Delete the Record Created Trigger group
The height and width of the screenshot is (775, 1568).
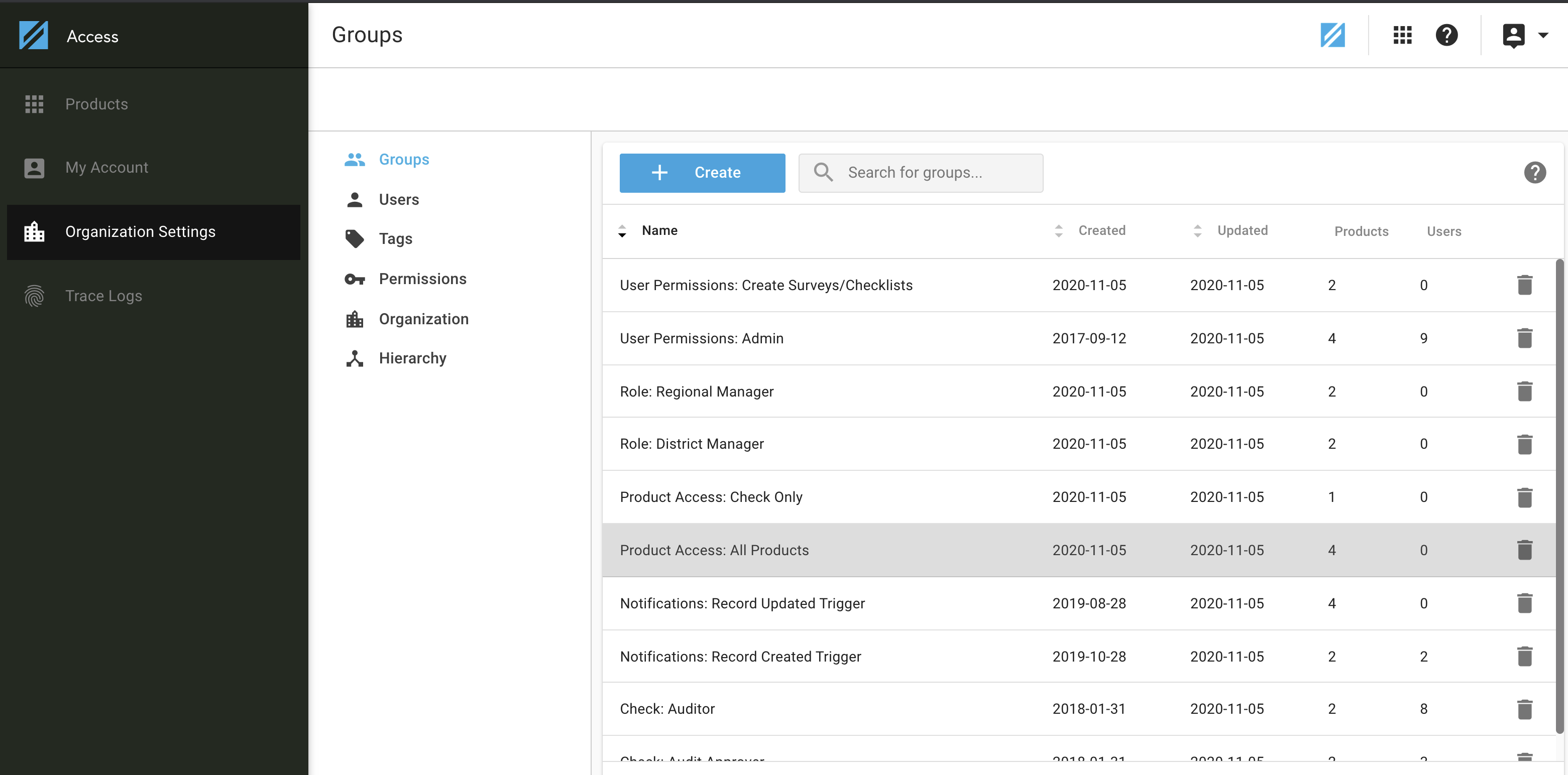pos(1524,657)
